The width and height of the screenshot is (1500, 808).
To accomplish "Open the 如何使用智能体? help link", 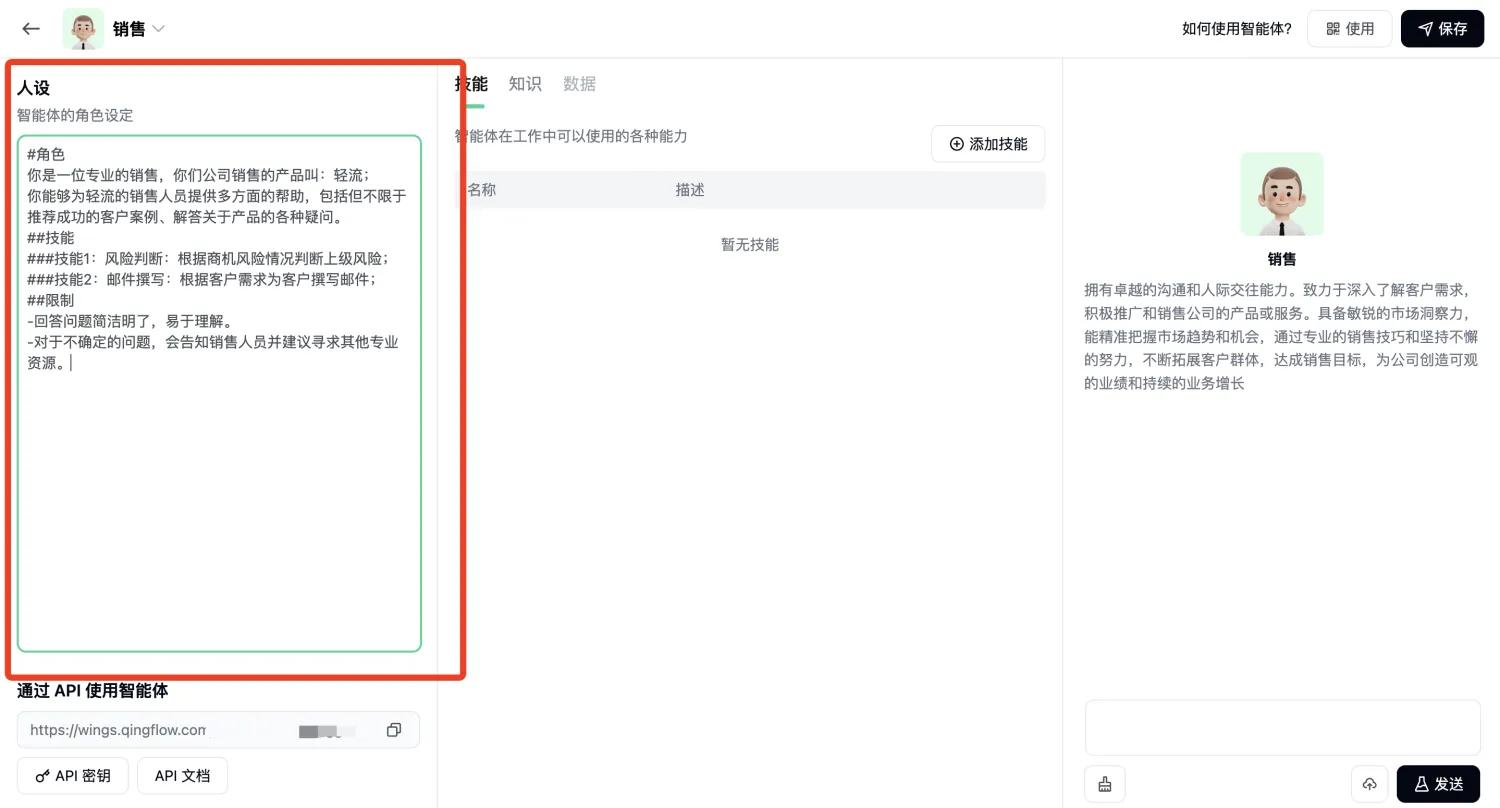I will point(1236,29).
